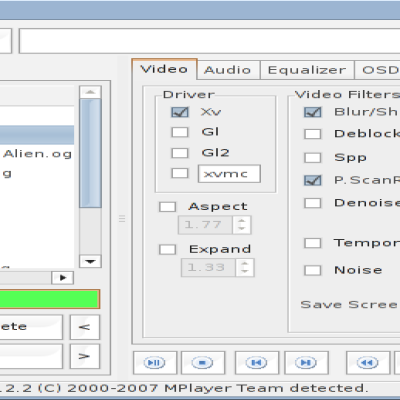Screen dimensions: 400x400
Task: Click the play/pause playback button
Action: (155, 362)
